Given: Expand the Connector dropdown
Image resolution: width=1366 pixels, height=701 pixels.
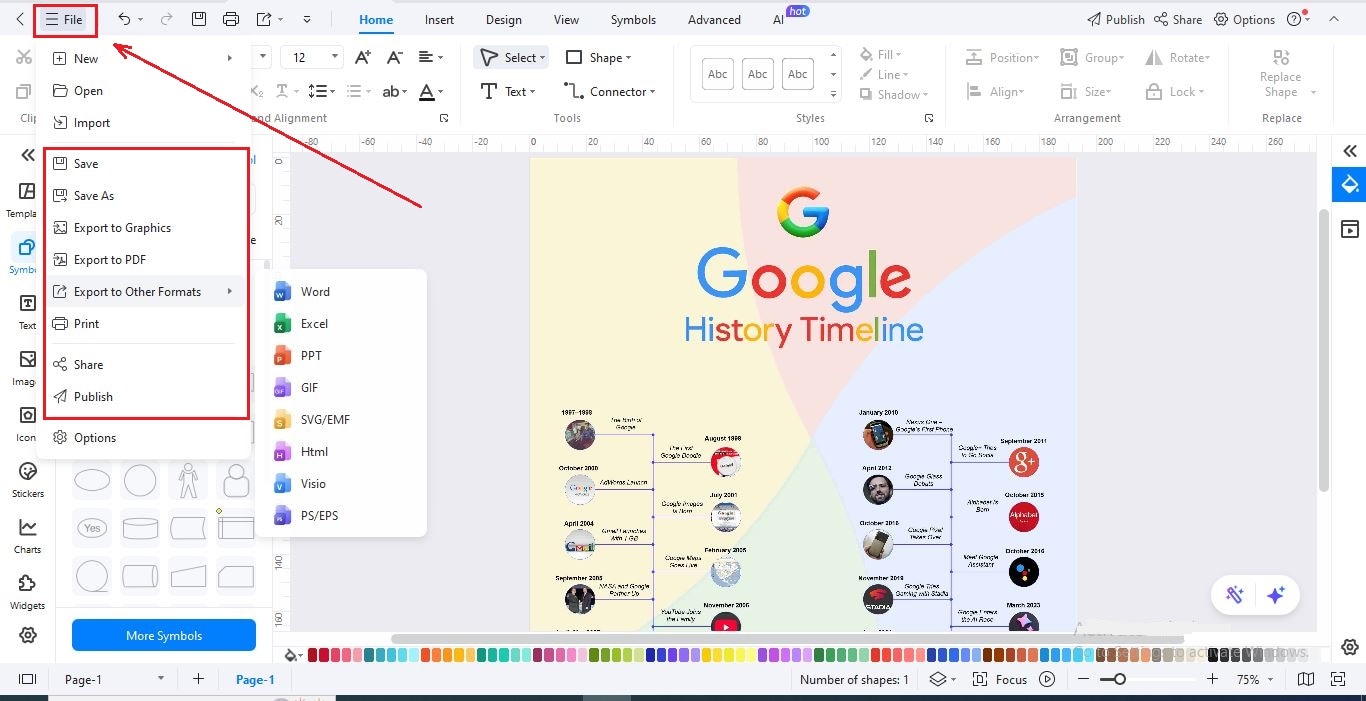Looking at the screenshot, I should [x=652, y=92].
